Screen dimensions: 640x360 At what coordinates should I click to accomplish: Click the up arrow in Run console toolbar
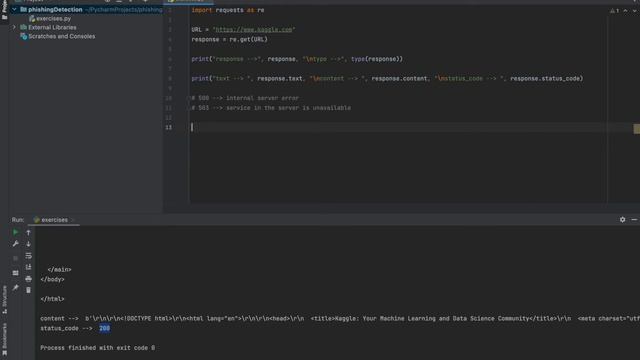click(28, 232)
